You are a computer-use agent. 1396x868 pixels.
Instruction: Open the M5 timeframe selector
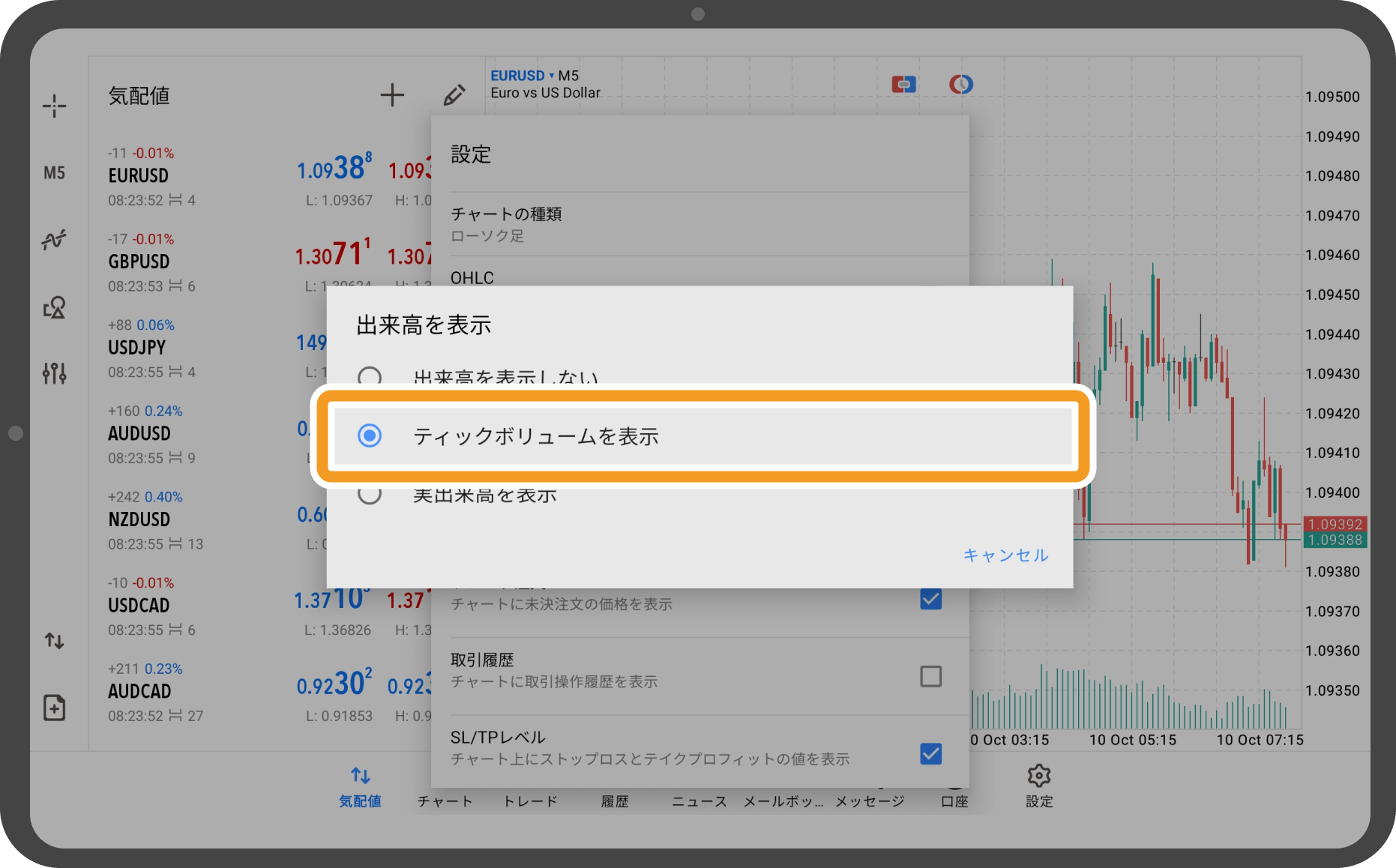[54, 173]
